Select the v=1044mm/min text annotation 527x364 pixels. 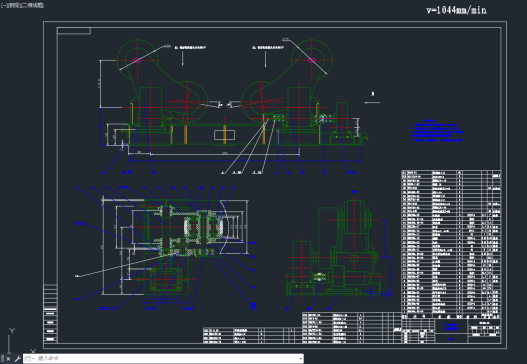pyautogui.click(x=456, y=10)
